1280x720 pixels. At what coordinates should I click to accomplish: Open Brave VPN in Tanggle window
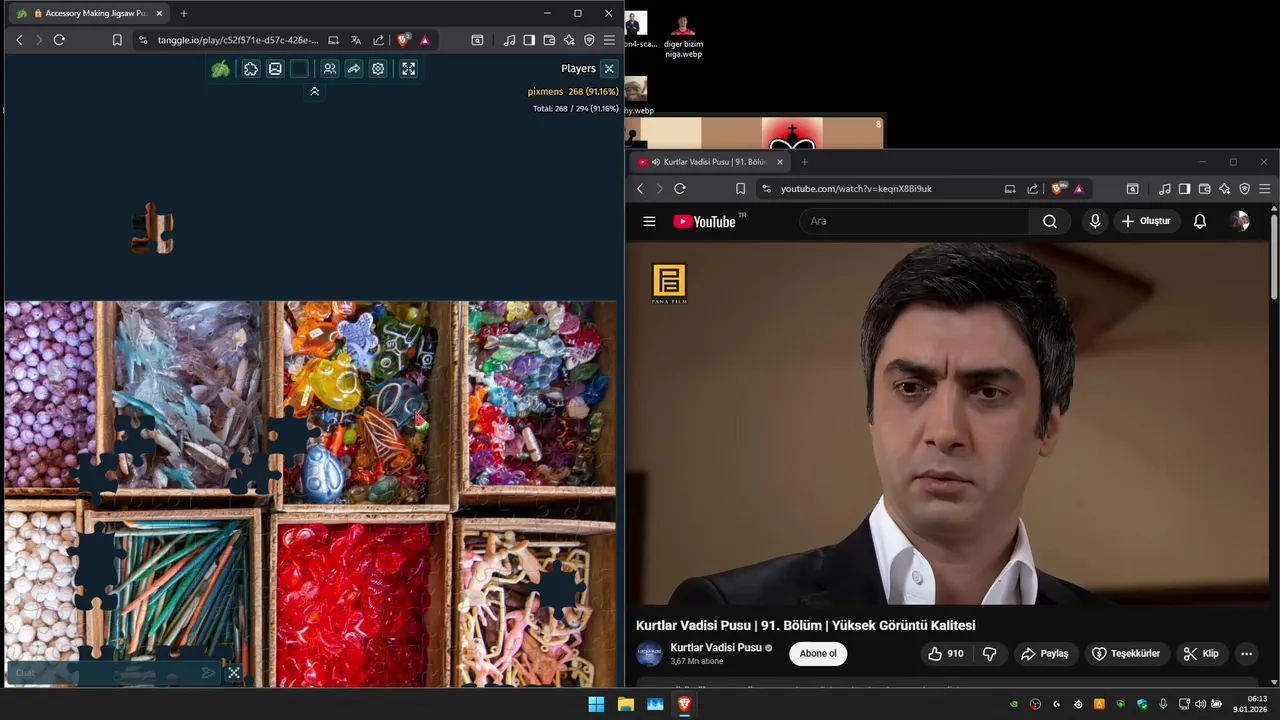(x=589, y=40)
